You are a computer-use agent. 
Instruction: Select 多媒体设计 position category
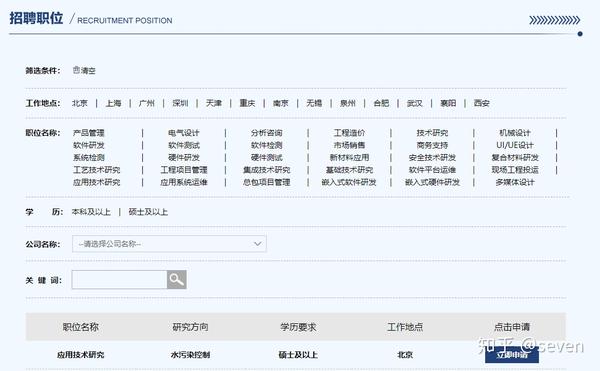coord(515,182)
